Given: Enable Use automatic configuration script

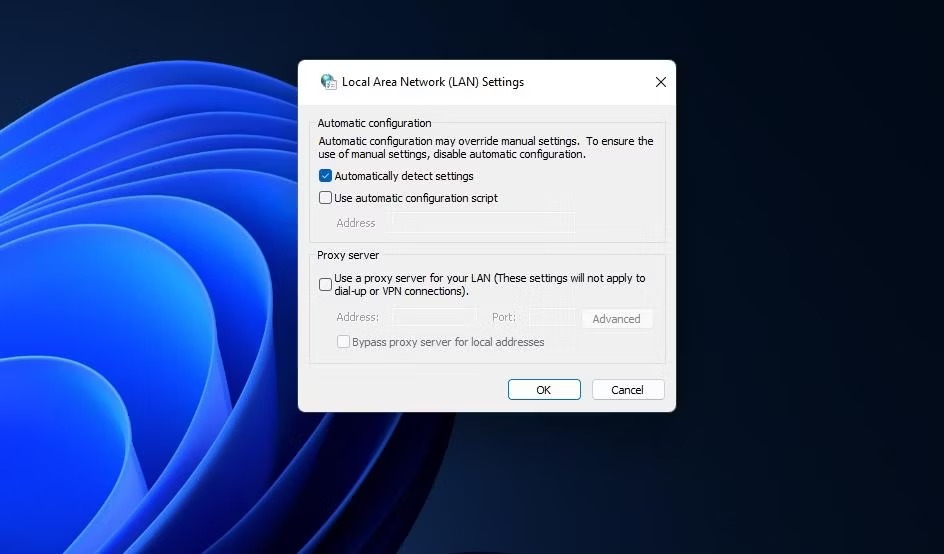Looking at the screenshot, I should [325, 198].
